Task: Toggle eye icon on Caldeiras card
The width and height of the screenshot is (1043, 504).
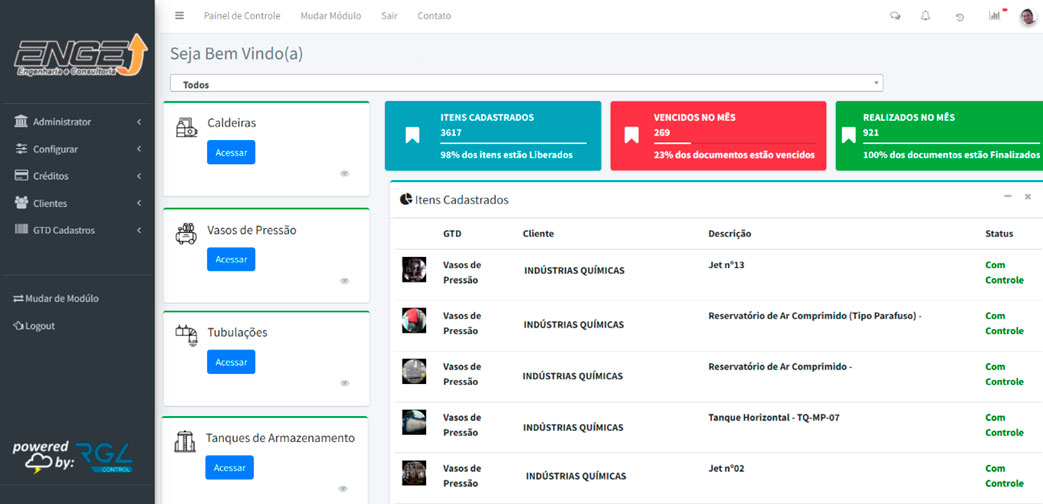Action: tap(344, 174)
